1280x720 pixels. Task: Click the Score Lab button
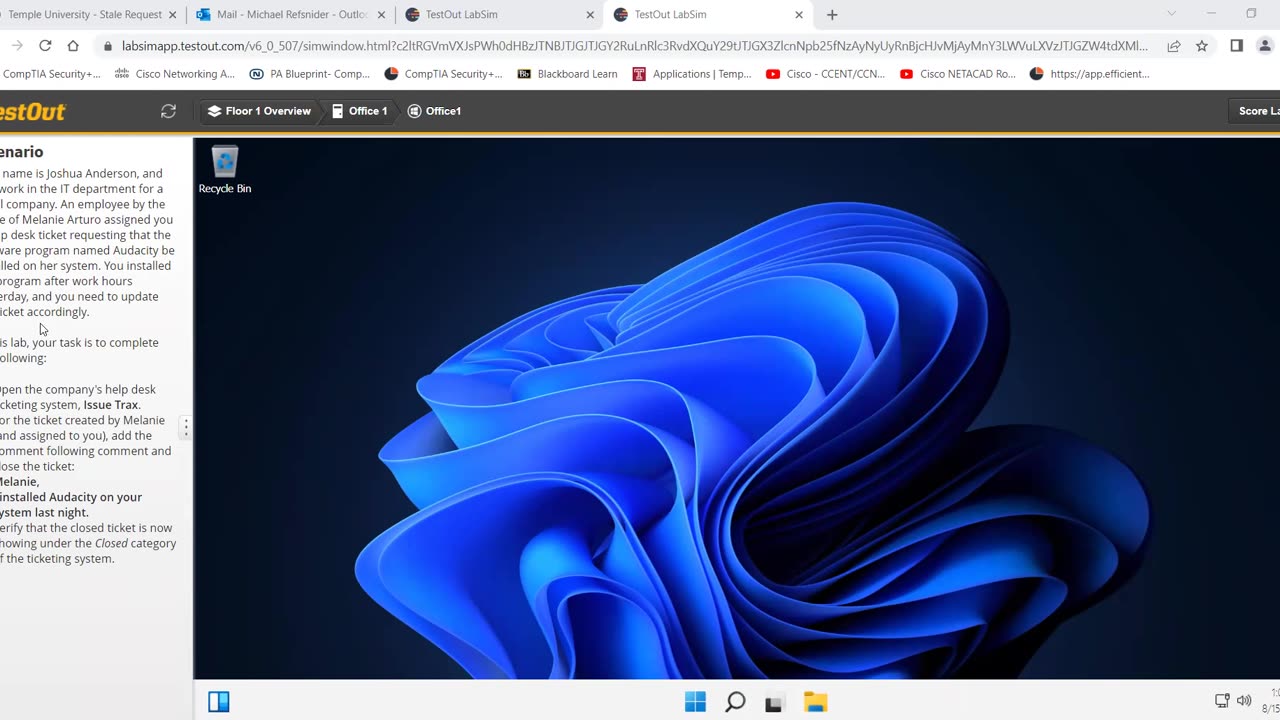click(x=1255, y=111)
